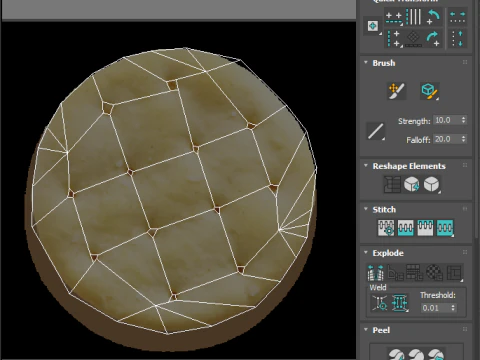Collapse the Explode rollout

(x=366, y=253)
